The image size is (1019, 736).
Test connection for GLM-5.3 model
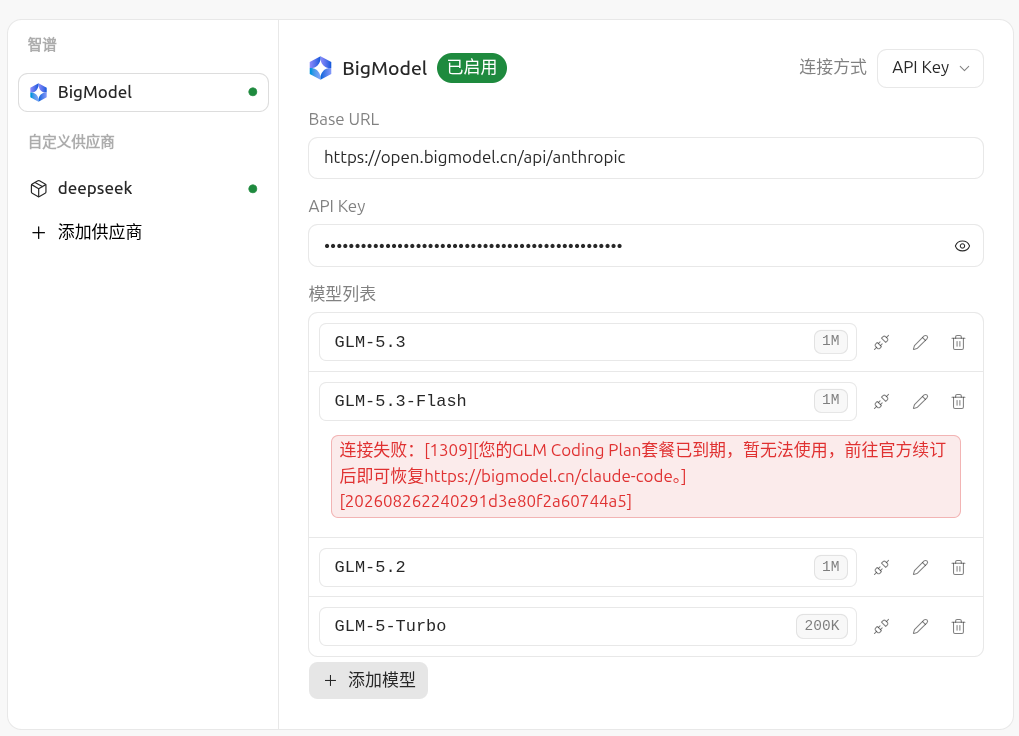click(881, 342)
